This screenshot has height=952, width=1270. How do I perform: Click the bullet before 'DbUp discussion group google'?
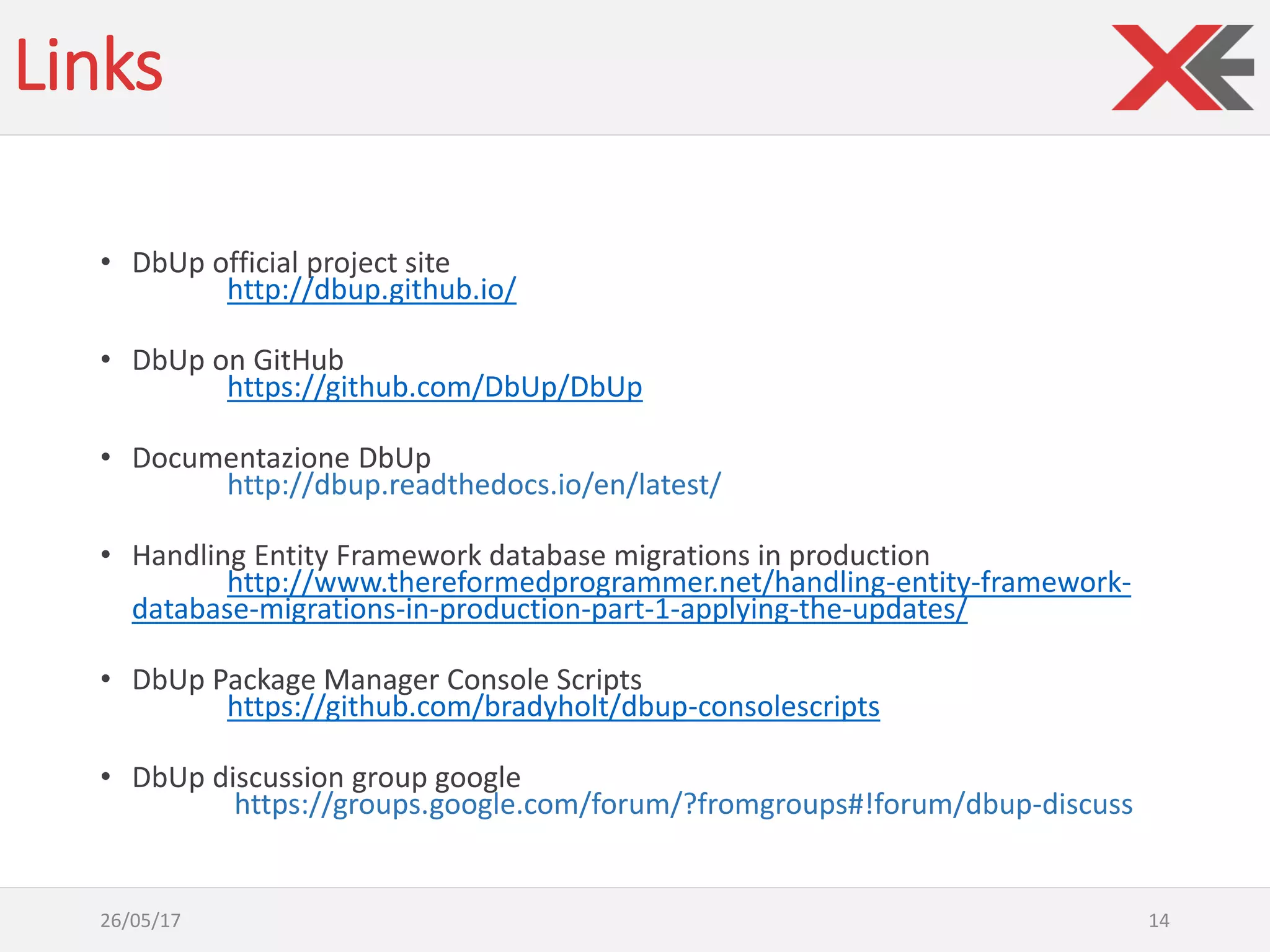[x=106, y=777]
